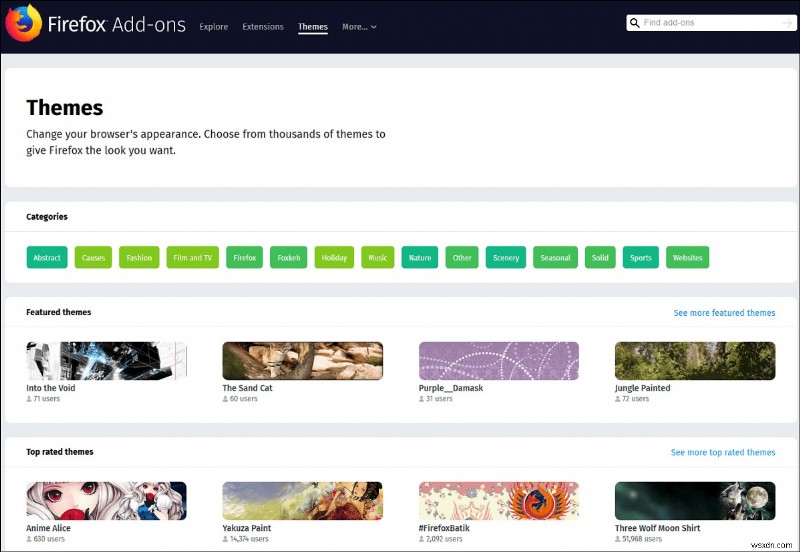Click the Purple__Damask title link
This screenshot has width=800, height=552.
click(x=451, y=388)
